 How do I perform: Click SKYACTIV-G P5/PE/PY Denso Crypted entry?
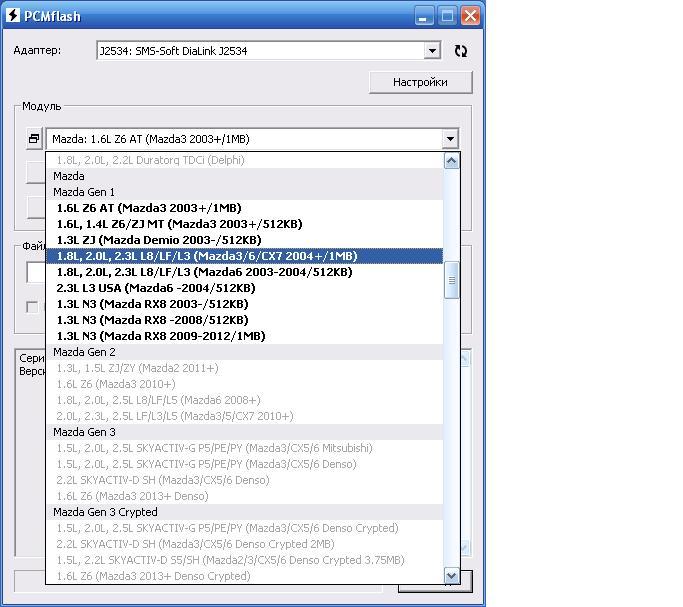pyautogui.click(x=244, y=528)
